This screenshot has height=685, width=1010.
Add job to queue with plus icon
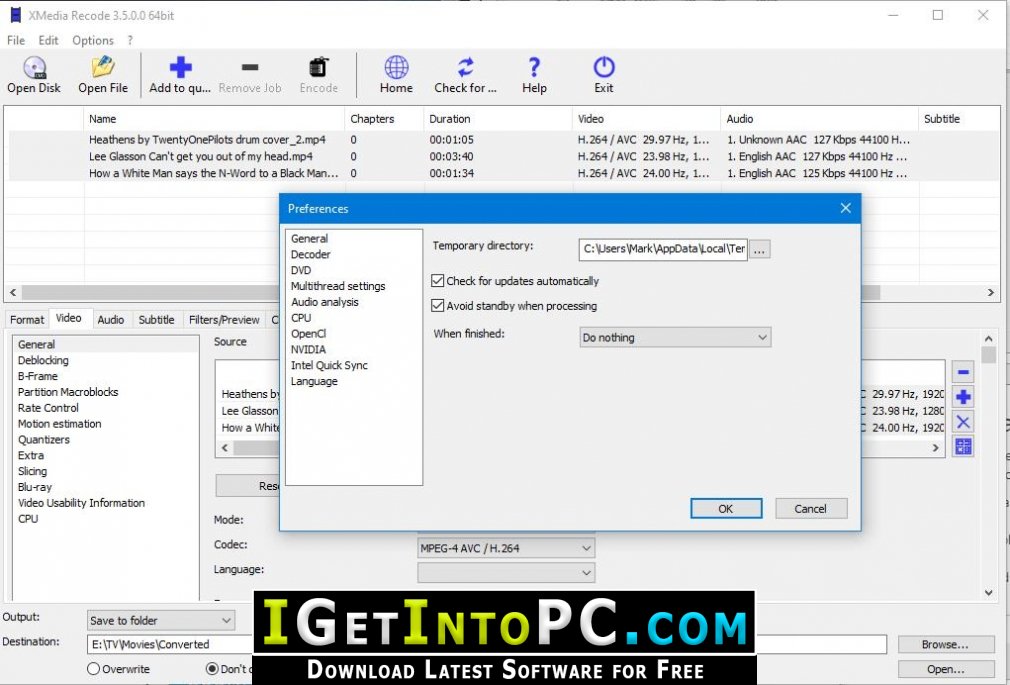[x=180, y=75]
